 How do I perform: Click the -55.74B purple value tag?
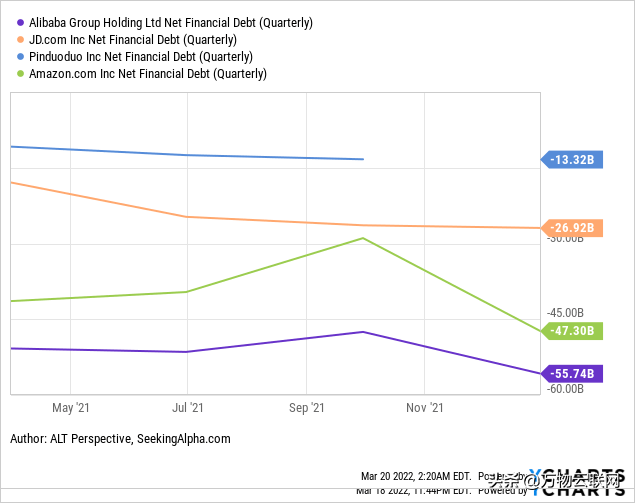click(x=572, y=373)
